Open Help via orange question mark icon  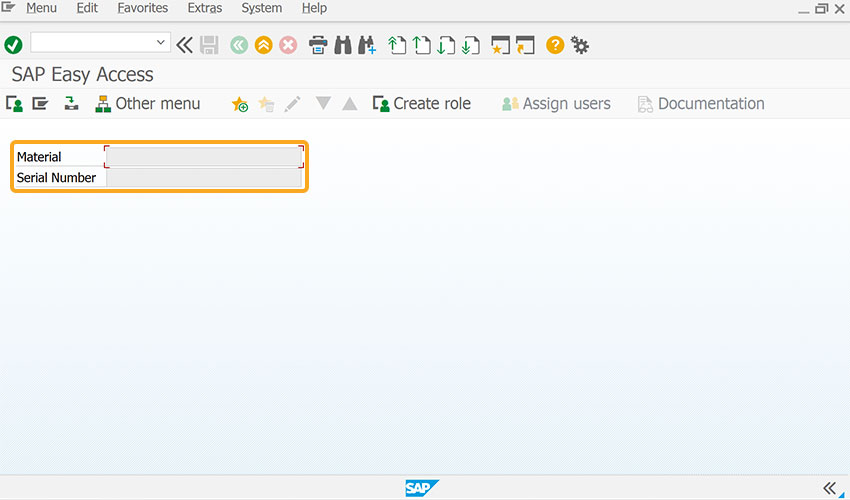[555, 45]
